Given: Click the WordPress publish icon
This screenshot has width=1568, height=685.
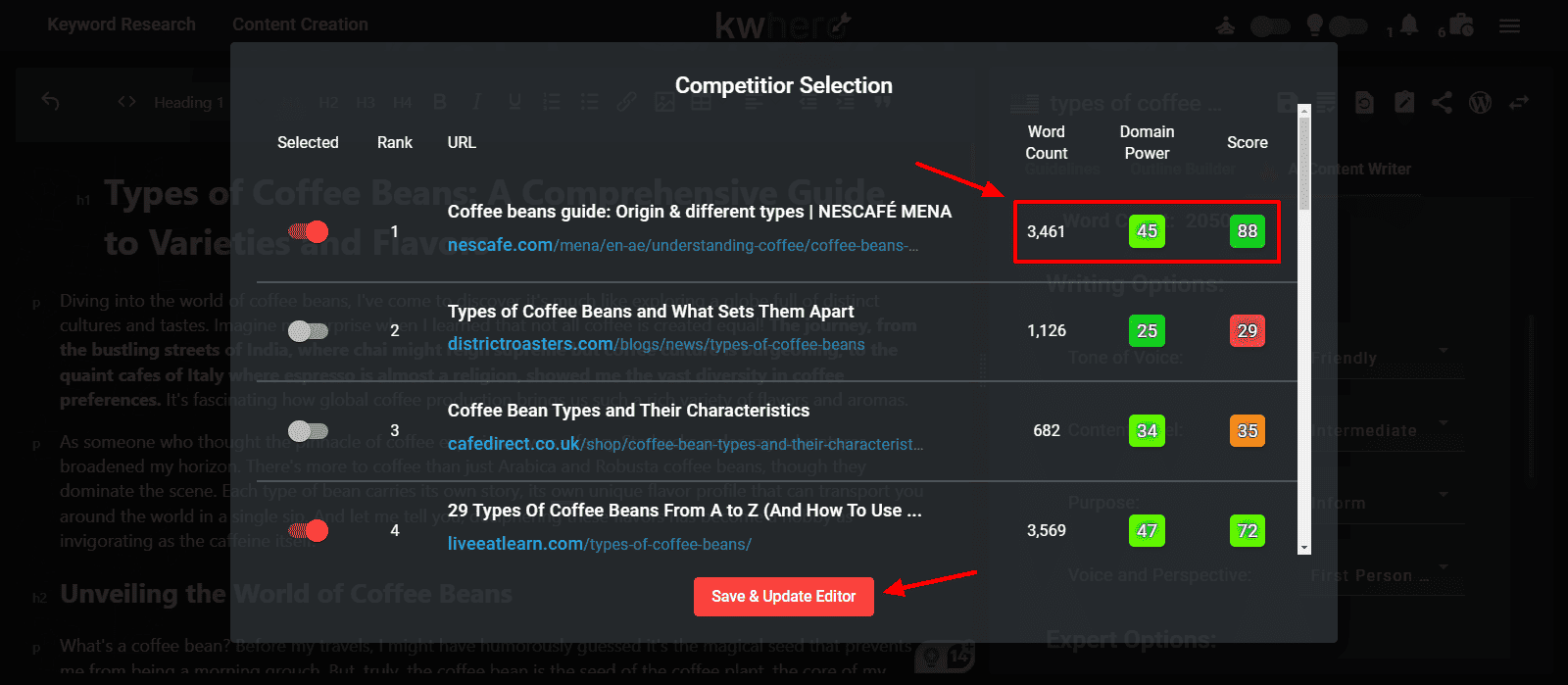Looking at the screenshot, I should click(1480, 102).
